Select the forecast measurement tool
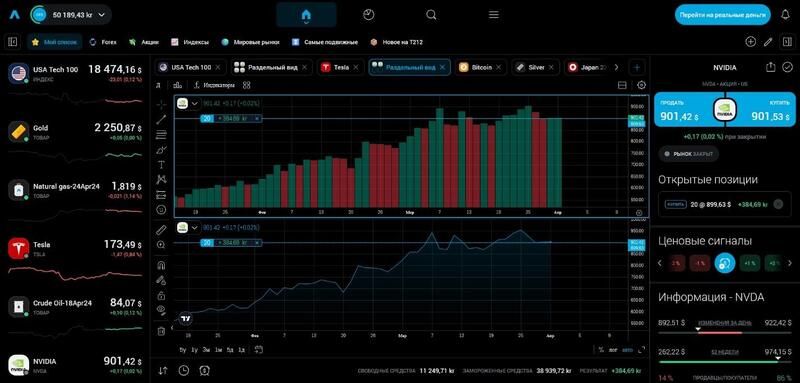 click(x=161, y=194)
